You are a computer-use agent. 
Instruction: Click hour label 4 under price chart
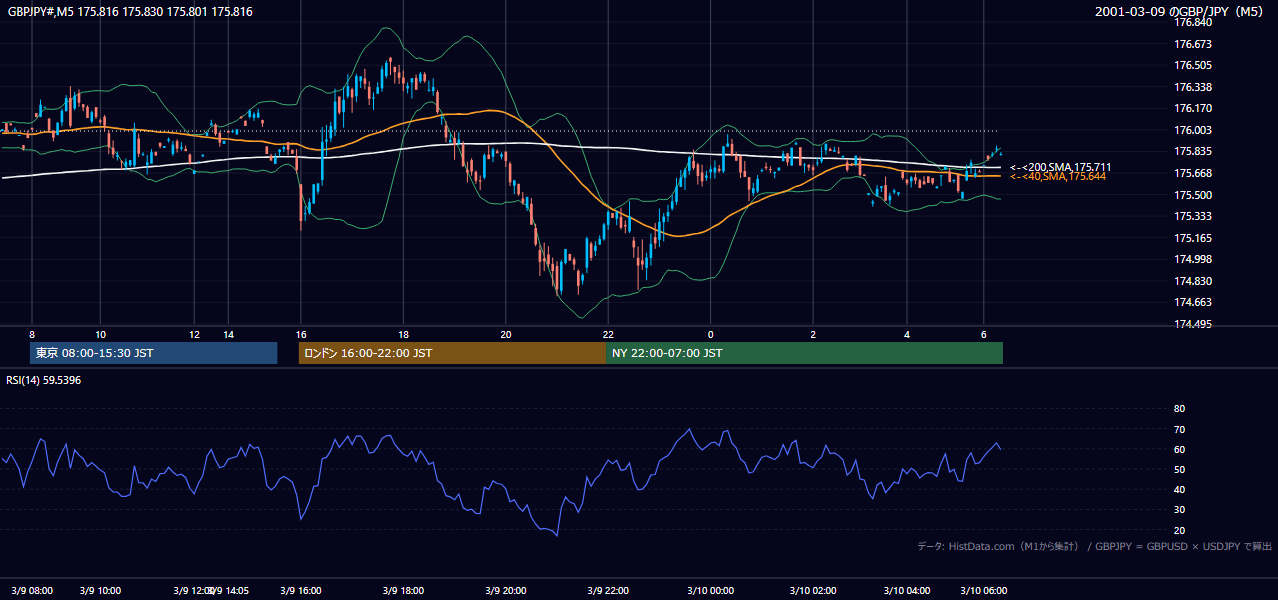pyautogui.click(x=907, y=334)
